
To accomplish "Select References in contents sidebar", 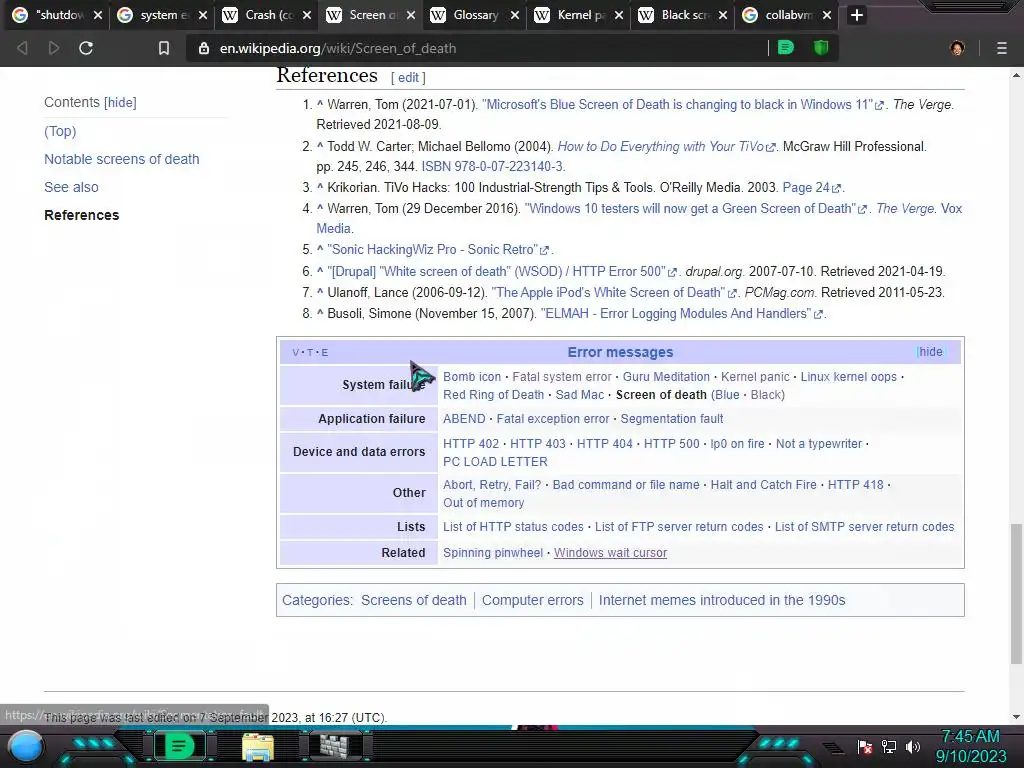I will pyautogui.click(x=82, y=216).
